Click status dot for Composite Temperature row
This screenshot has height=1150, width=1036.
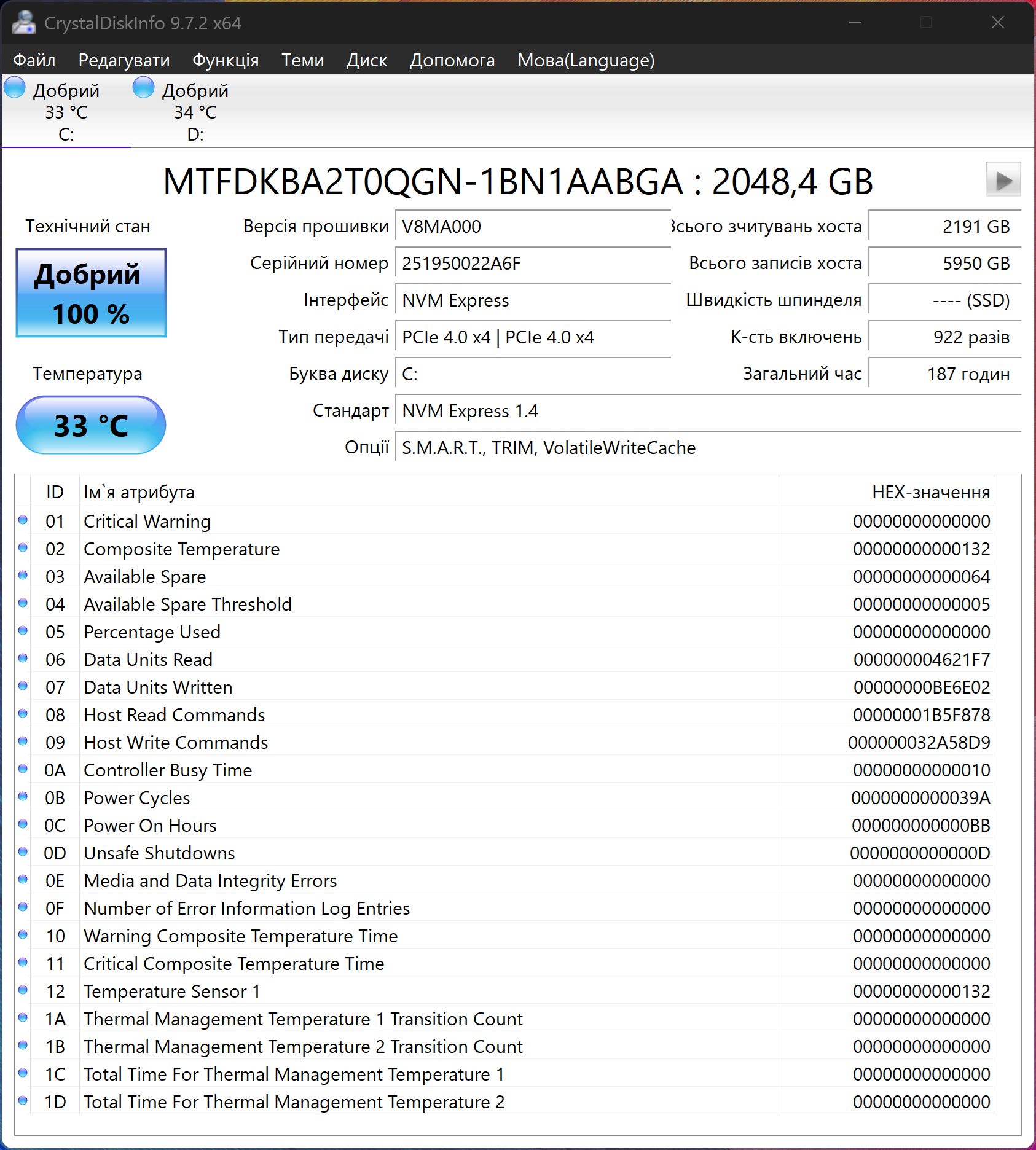point(23,548)
